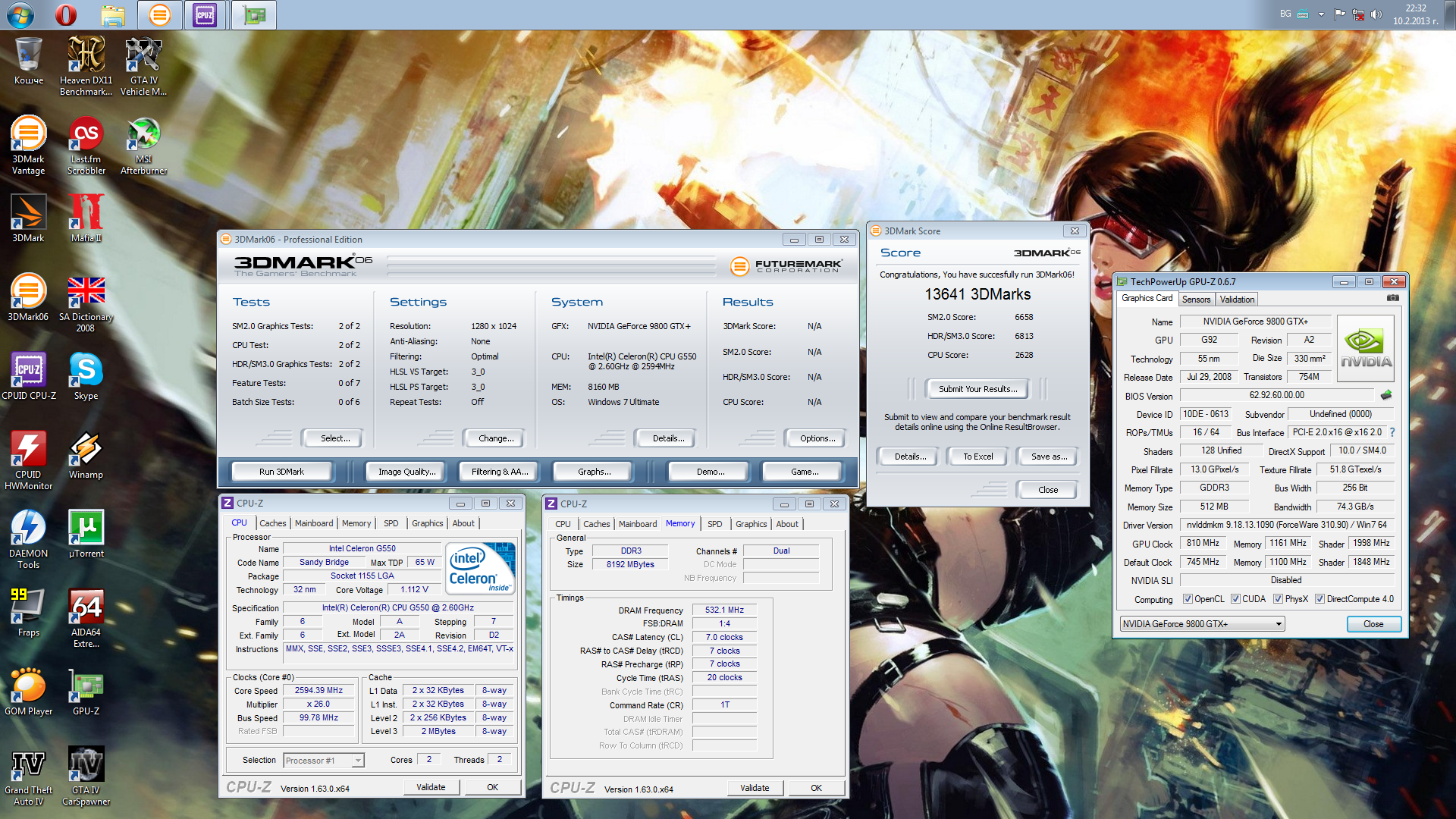The height and width of the screenshot is (819, 1456).
Task: Click Save as button in 3DMark Score
Action: [1049, 457]
